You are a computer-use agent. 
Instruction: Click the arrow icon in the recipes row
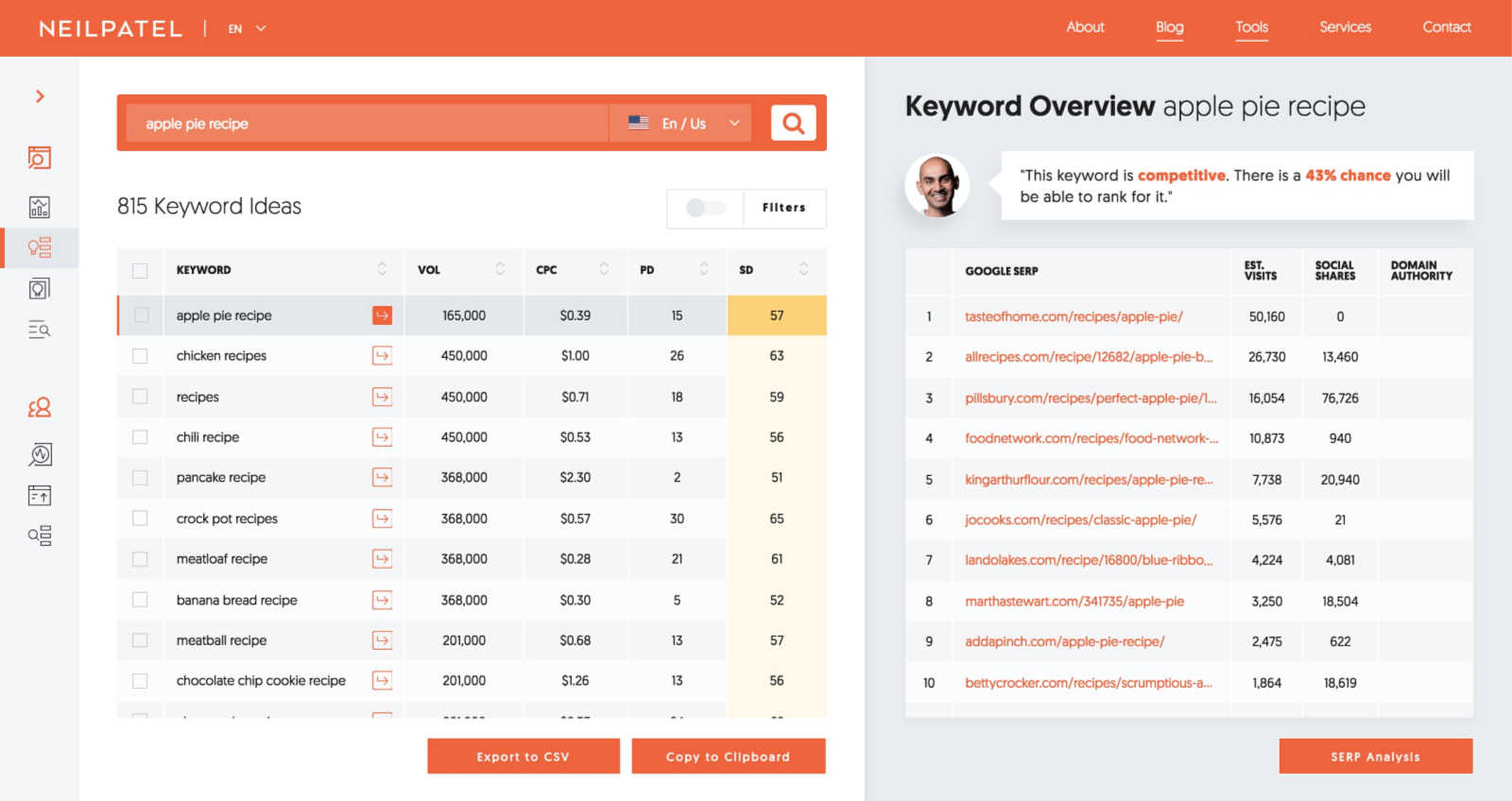pyautogui.click(x=382, y=397)
